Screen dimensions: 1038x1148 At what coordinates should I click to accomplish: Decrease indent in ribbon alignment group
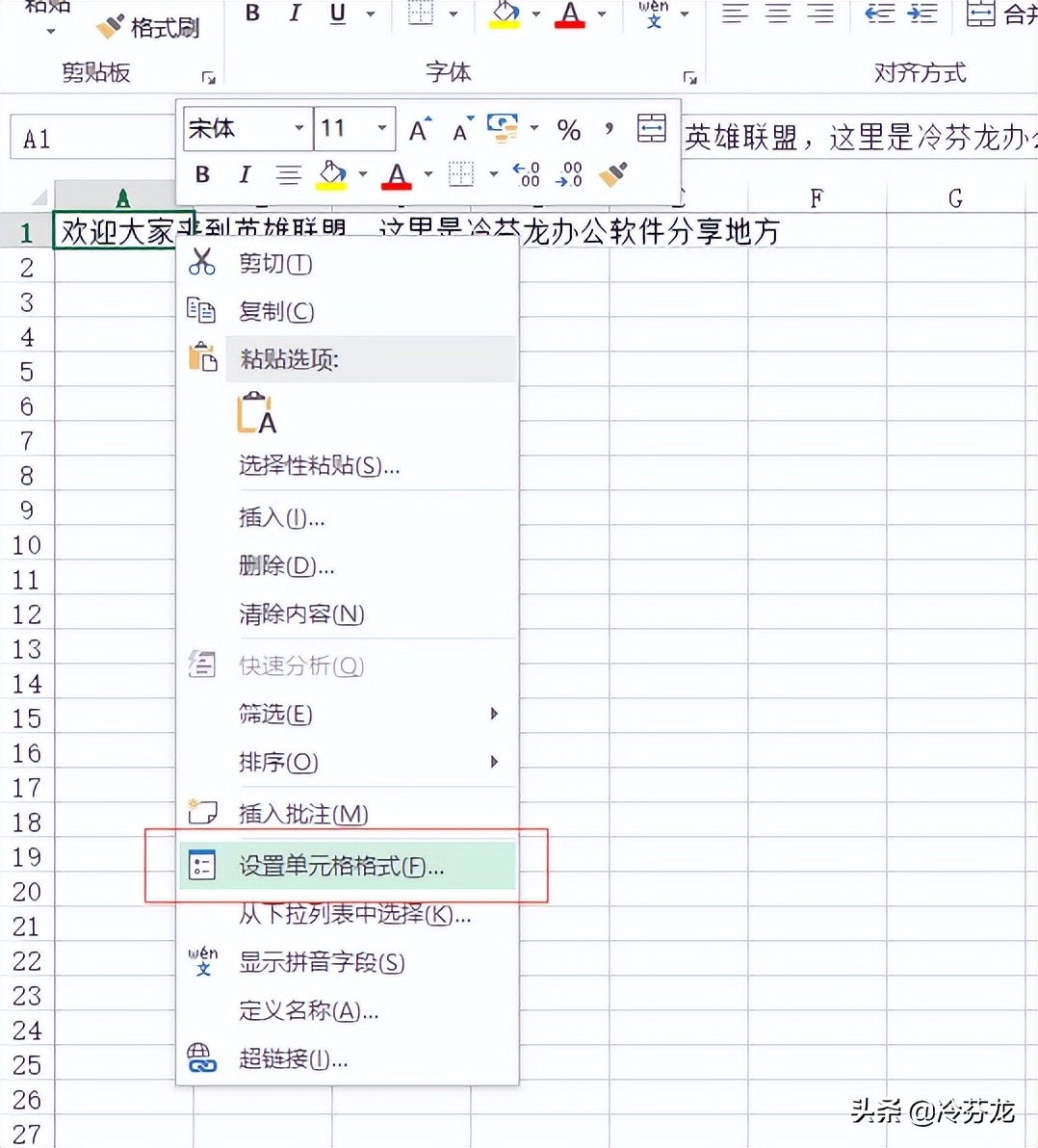(x=879, y=13)
